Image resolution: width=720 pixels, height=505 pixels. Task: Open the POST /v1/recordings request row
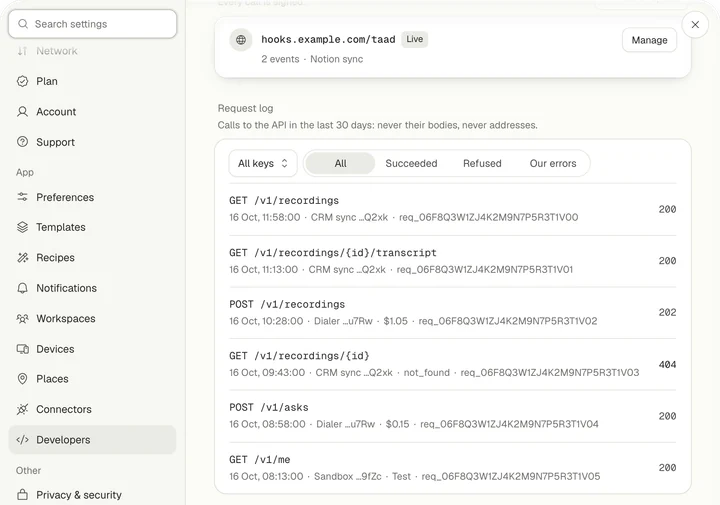pos(452,313)
